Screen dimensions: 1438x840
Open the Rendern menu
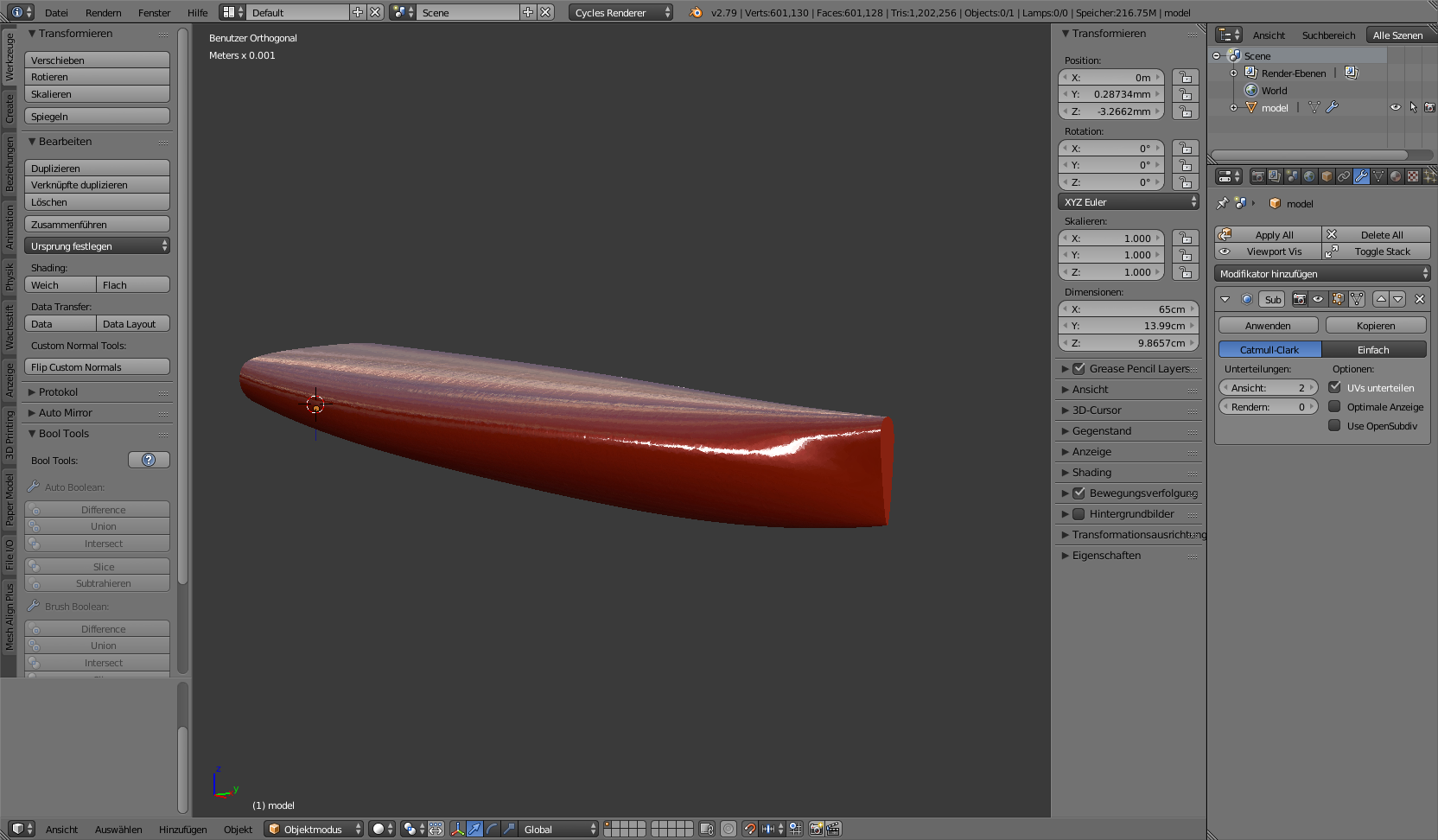click(x=104, y=13)
